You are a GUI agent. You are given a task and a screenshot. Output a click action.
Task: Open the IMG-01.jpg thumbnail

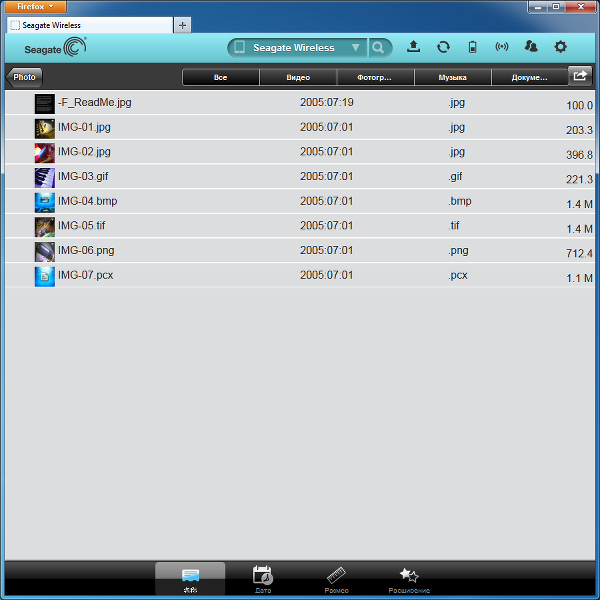pos(45,129)
